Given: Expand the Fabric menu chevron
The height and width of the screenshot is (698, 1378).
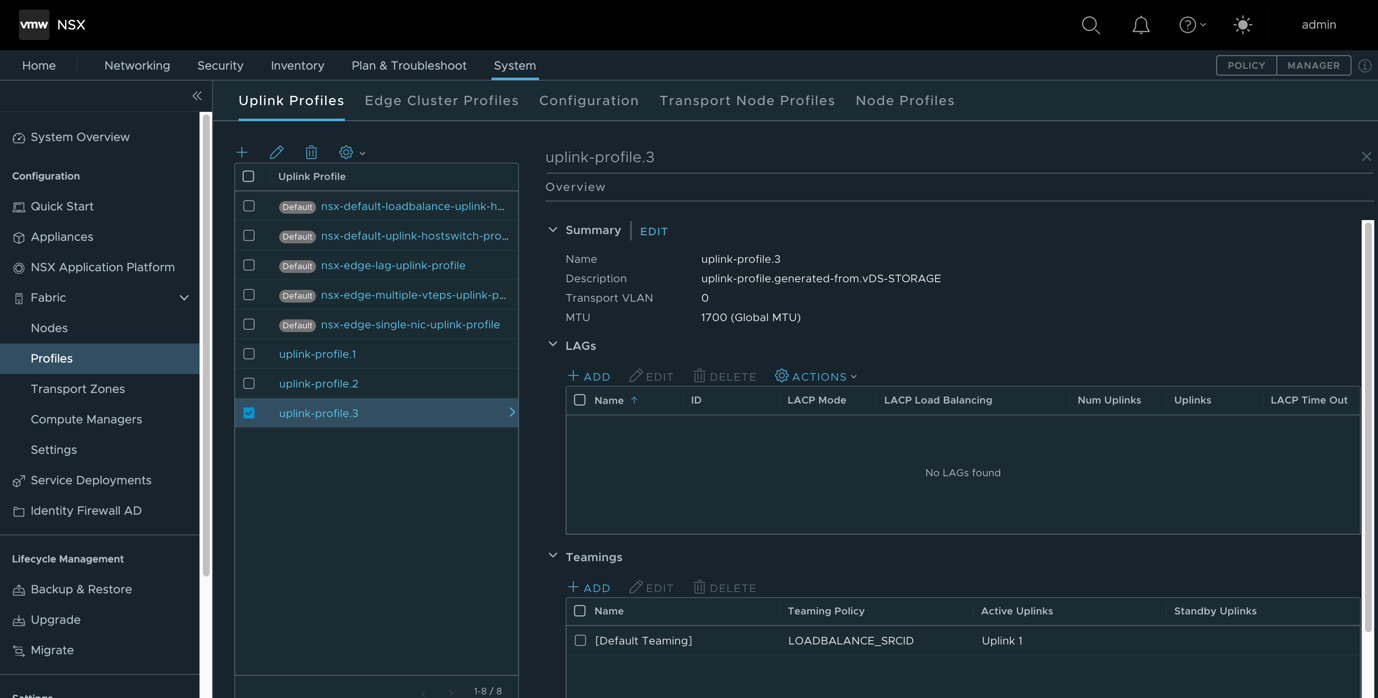Looking at the screenshot, I should click(x=184, y=298).
